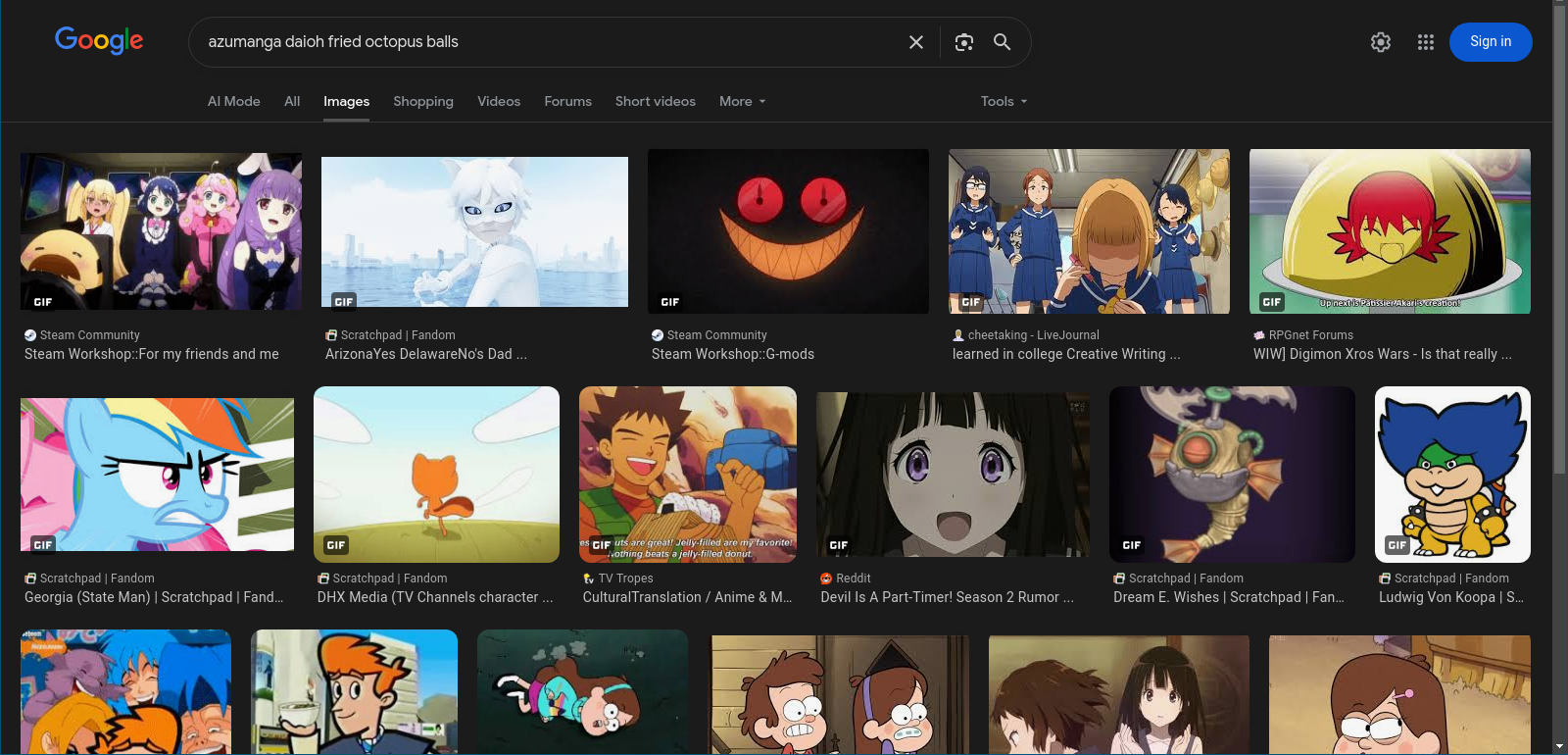Click the TV Tropes source favicon
The height and width of the screenshot is (755, 1568).
point(588,579)
